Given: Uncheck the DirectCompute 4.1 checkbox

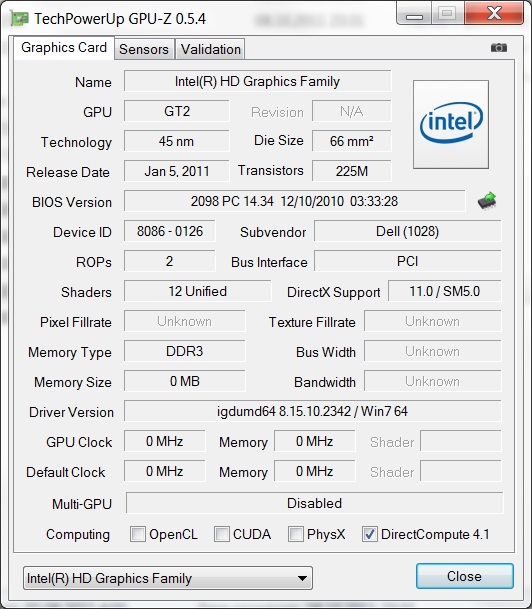Looking at the screenshot, I should 369,534.
